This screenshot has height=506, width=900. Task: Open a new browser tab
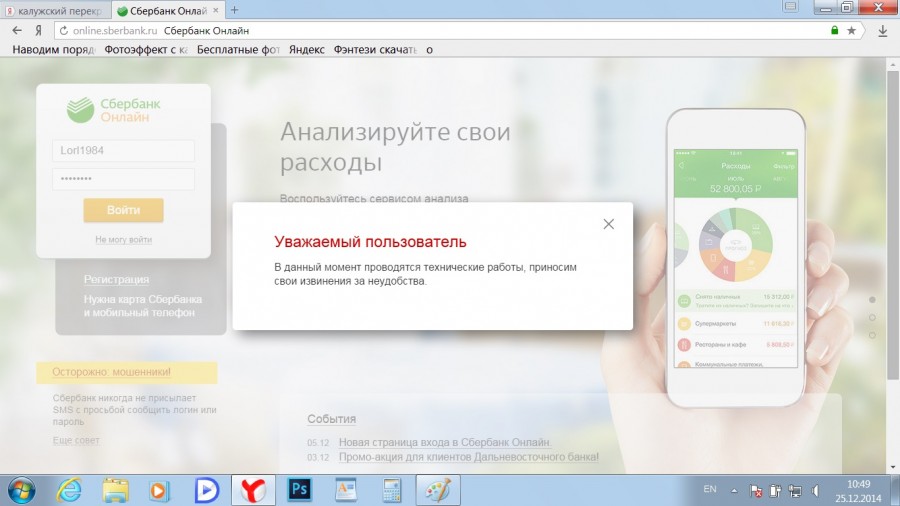(235, 10)
